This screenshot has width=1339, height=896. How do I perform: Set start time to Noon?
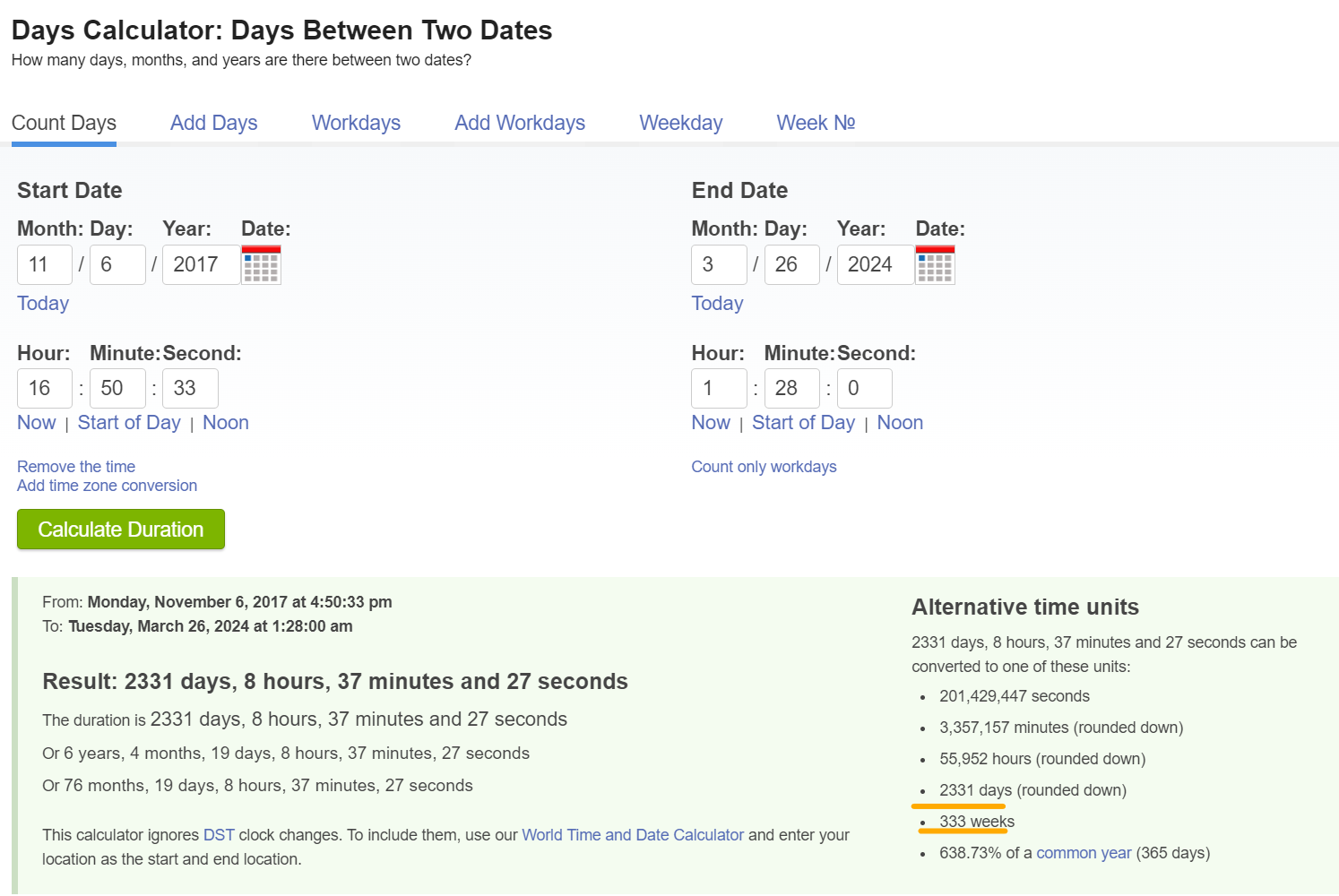click(x=226, y=423)
